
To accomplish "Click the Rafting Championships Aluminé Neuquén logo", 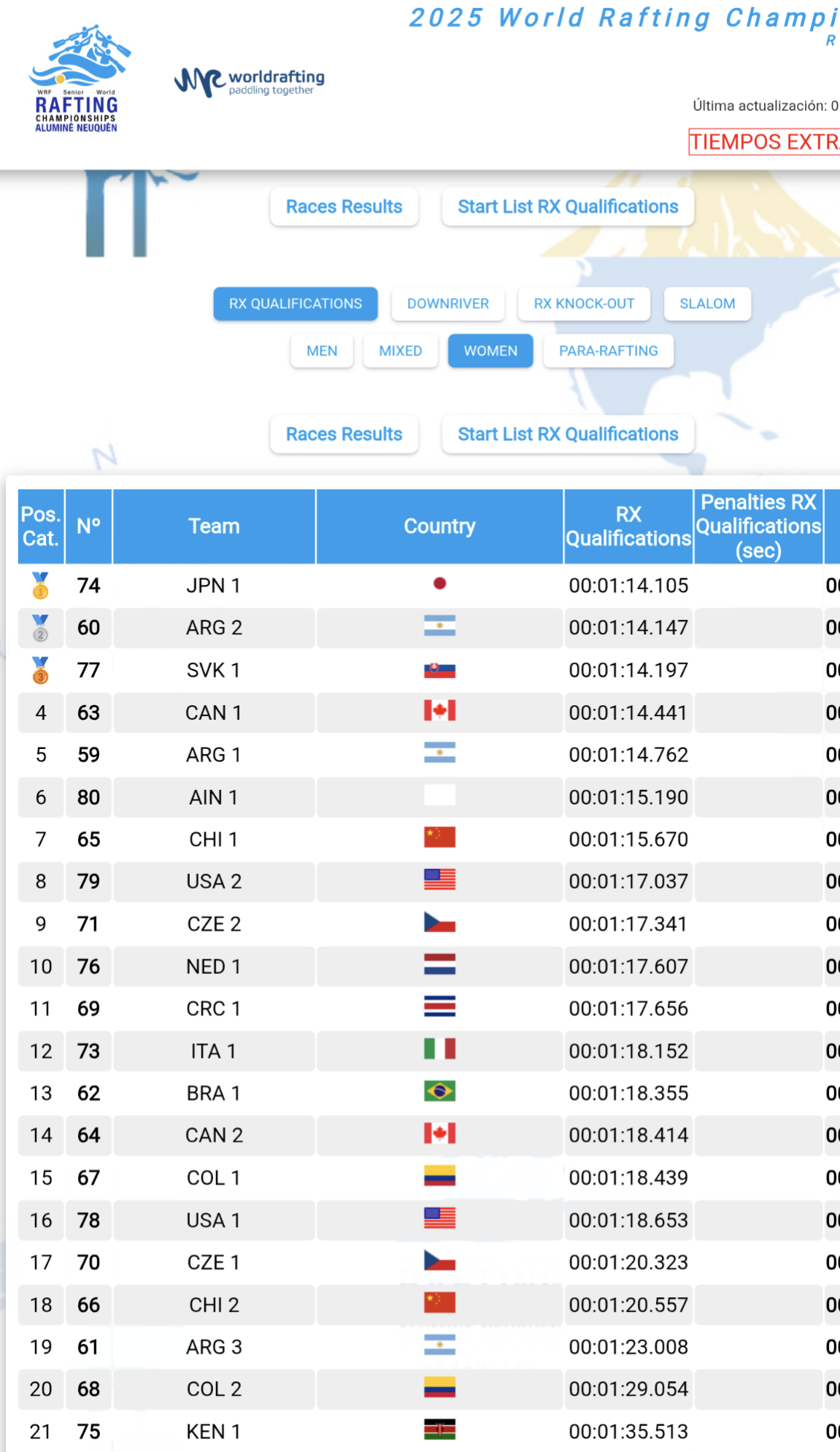I will tap(78, 80).
